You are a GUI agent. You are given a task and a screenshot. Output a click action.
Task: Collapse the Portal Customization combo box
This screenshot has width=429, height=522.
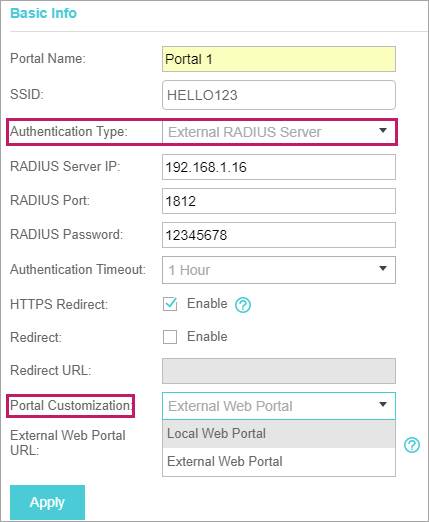click(279, 406)
